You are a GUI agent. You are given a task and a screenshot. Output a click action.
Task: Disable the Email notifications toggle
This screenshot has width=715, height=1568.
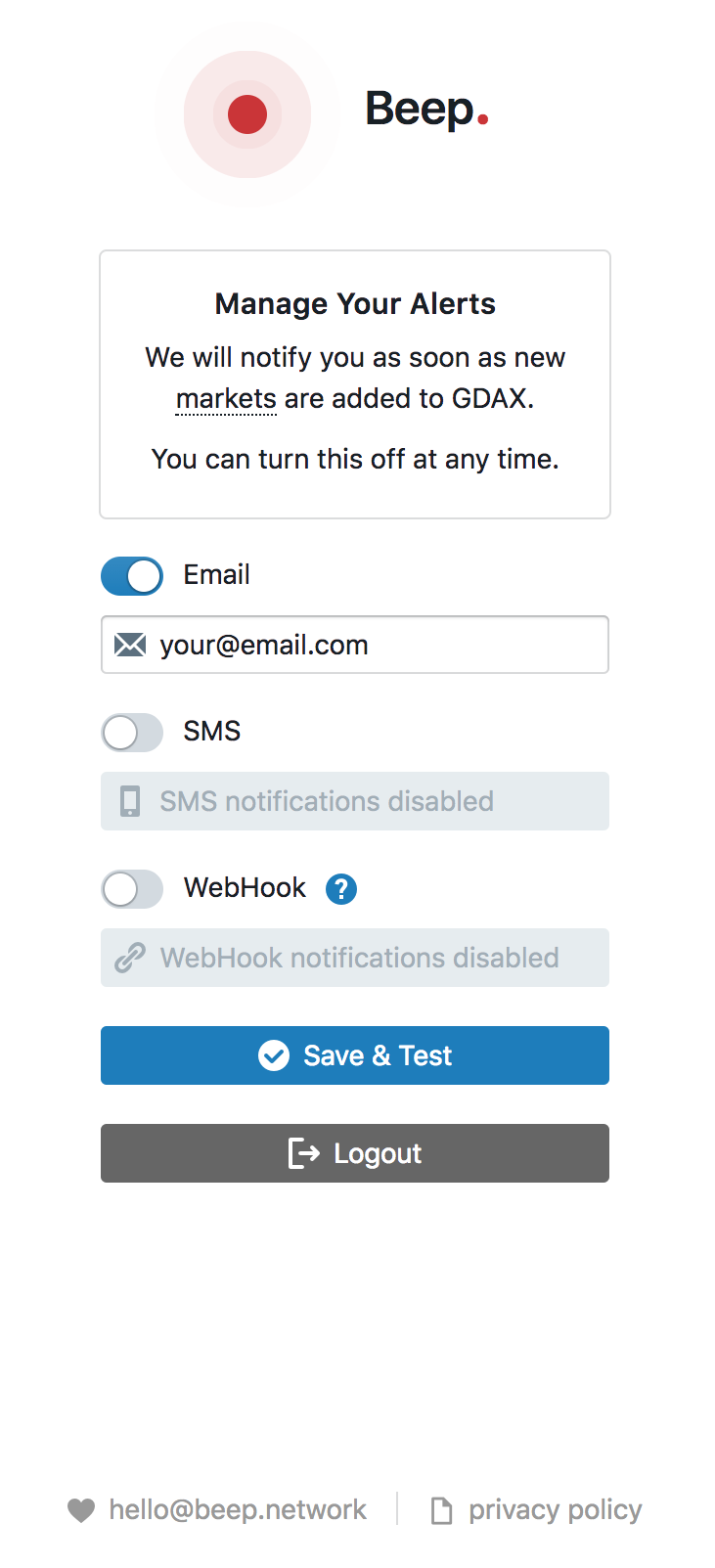132,576
